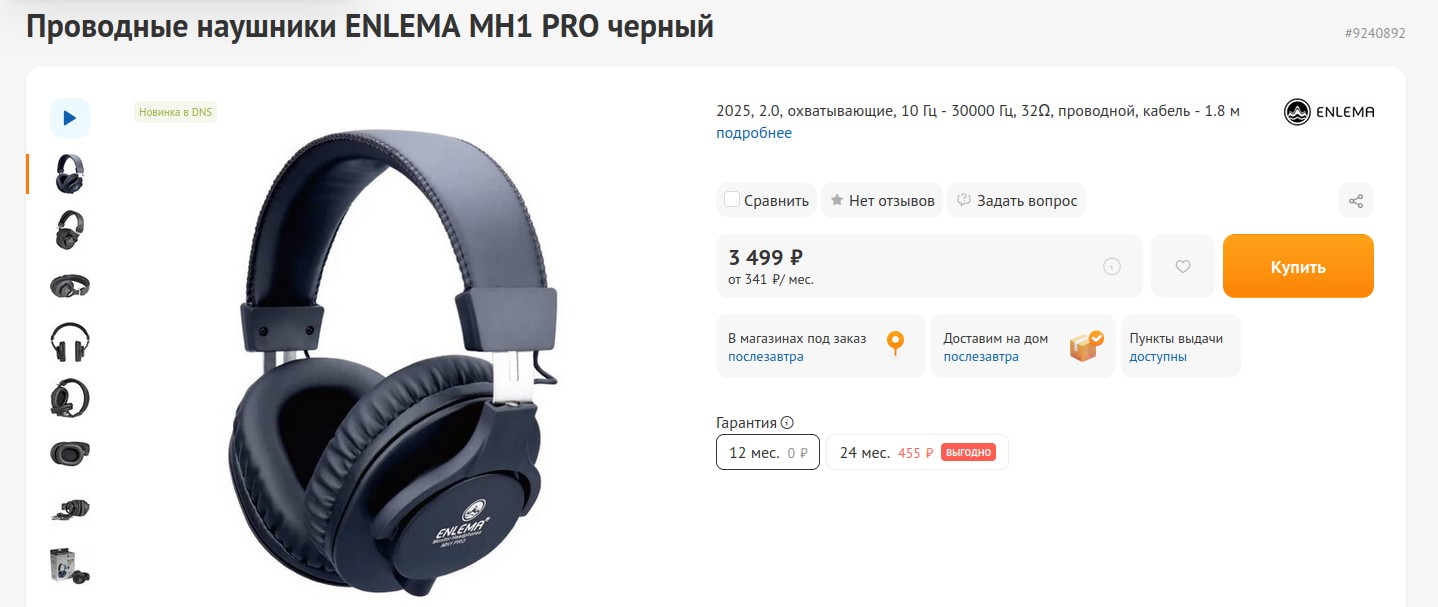Select the headphones-in-box packaging thumbnail

70,566
